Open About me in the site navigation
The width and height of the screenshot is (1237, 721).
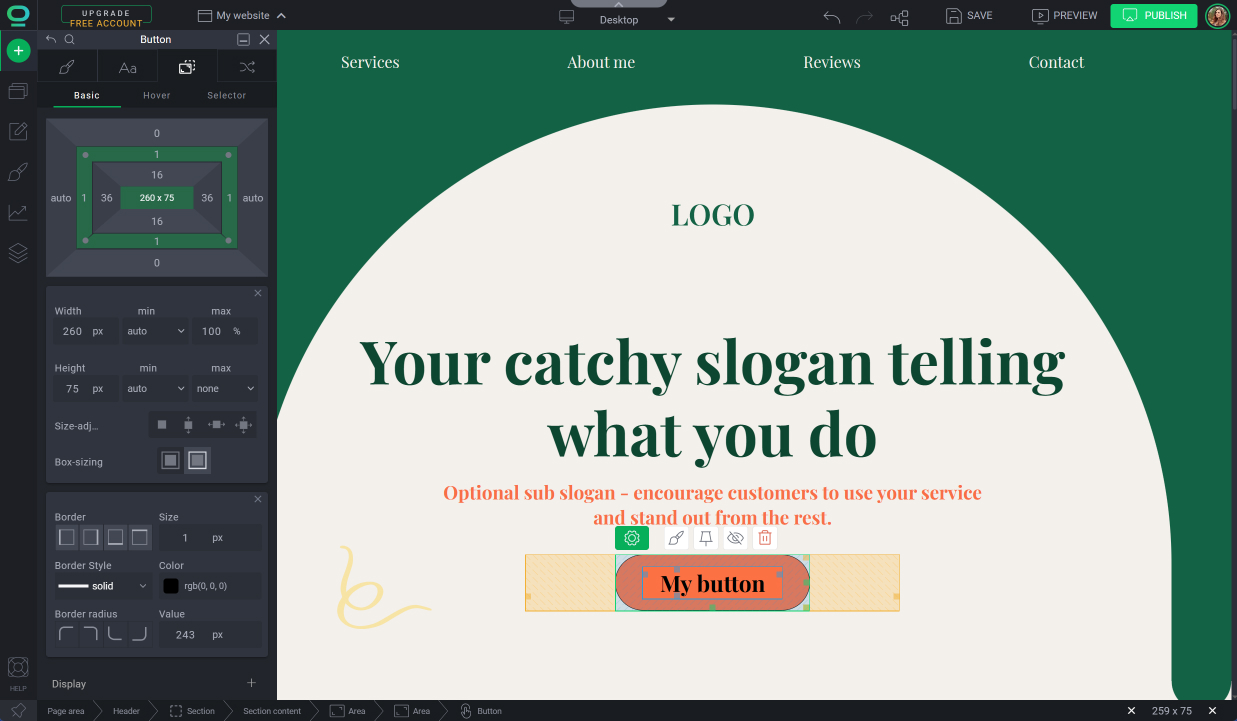click(x=601, y=62)
